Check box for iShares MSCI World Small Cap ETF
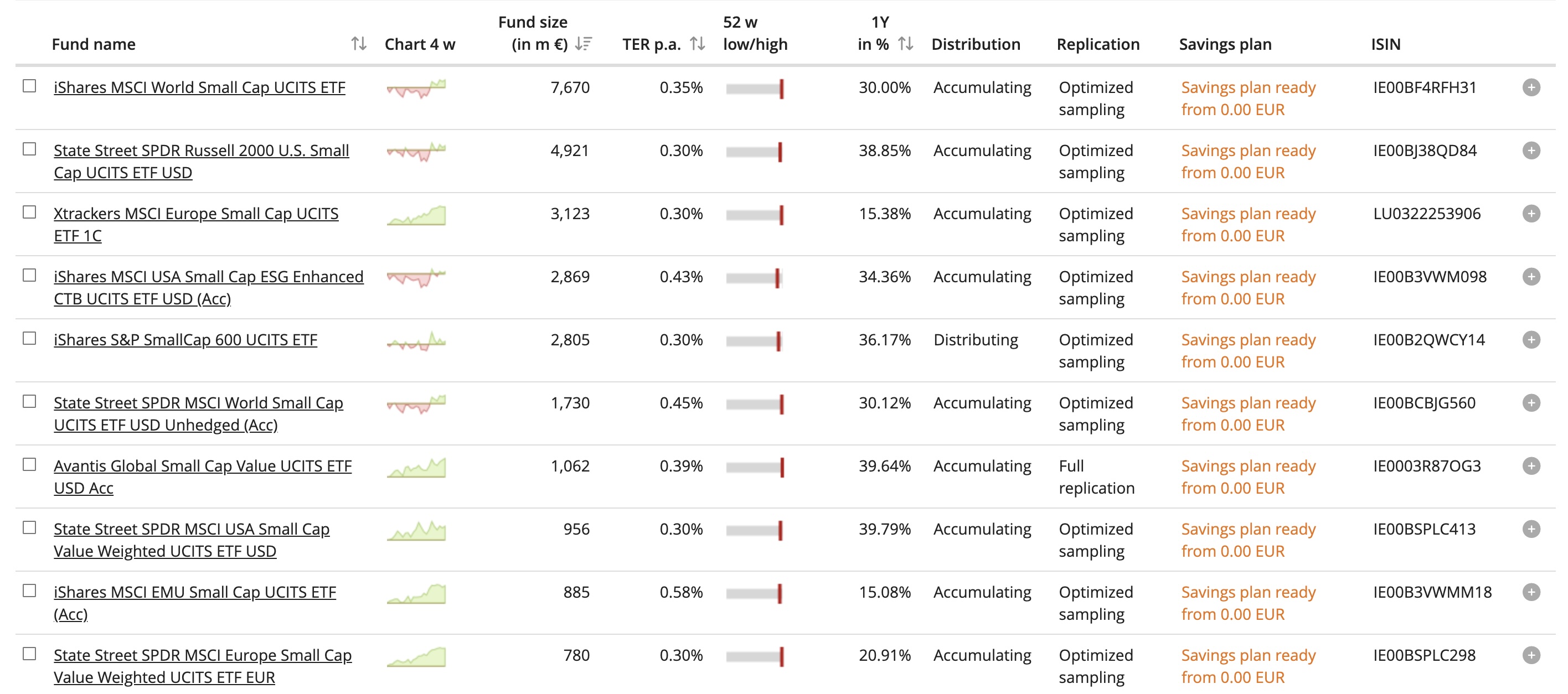Image resolution: width=1568 pixels, height=694 pixels. 29,86
